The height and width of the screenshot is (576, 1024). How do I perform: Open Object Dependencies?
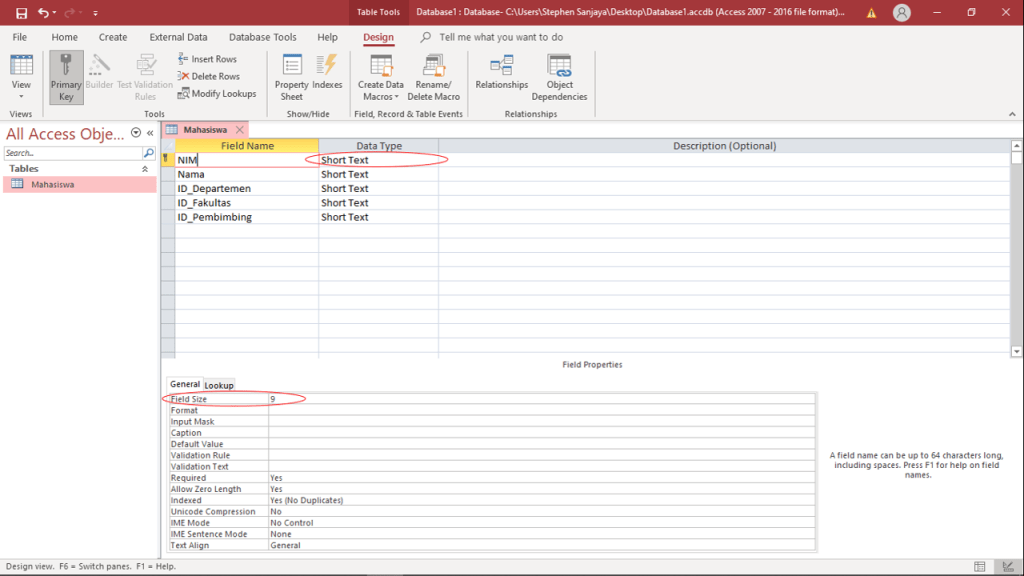click(x=559, y=77)
